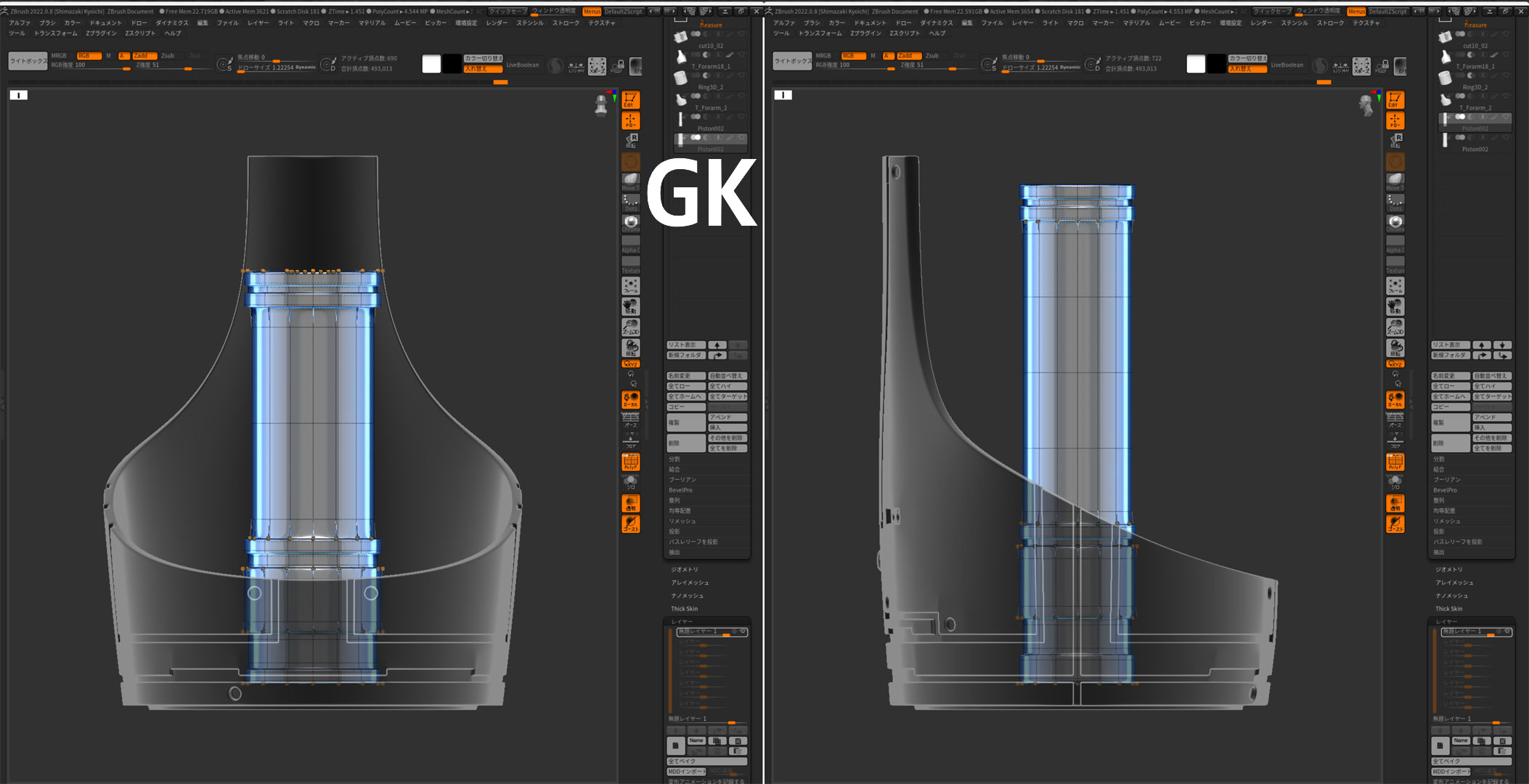Image resolution: width=1529 pixels, height=784 pixels.
Task: Toggle Perspective (パース) in left window
Action: [630, 420]
